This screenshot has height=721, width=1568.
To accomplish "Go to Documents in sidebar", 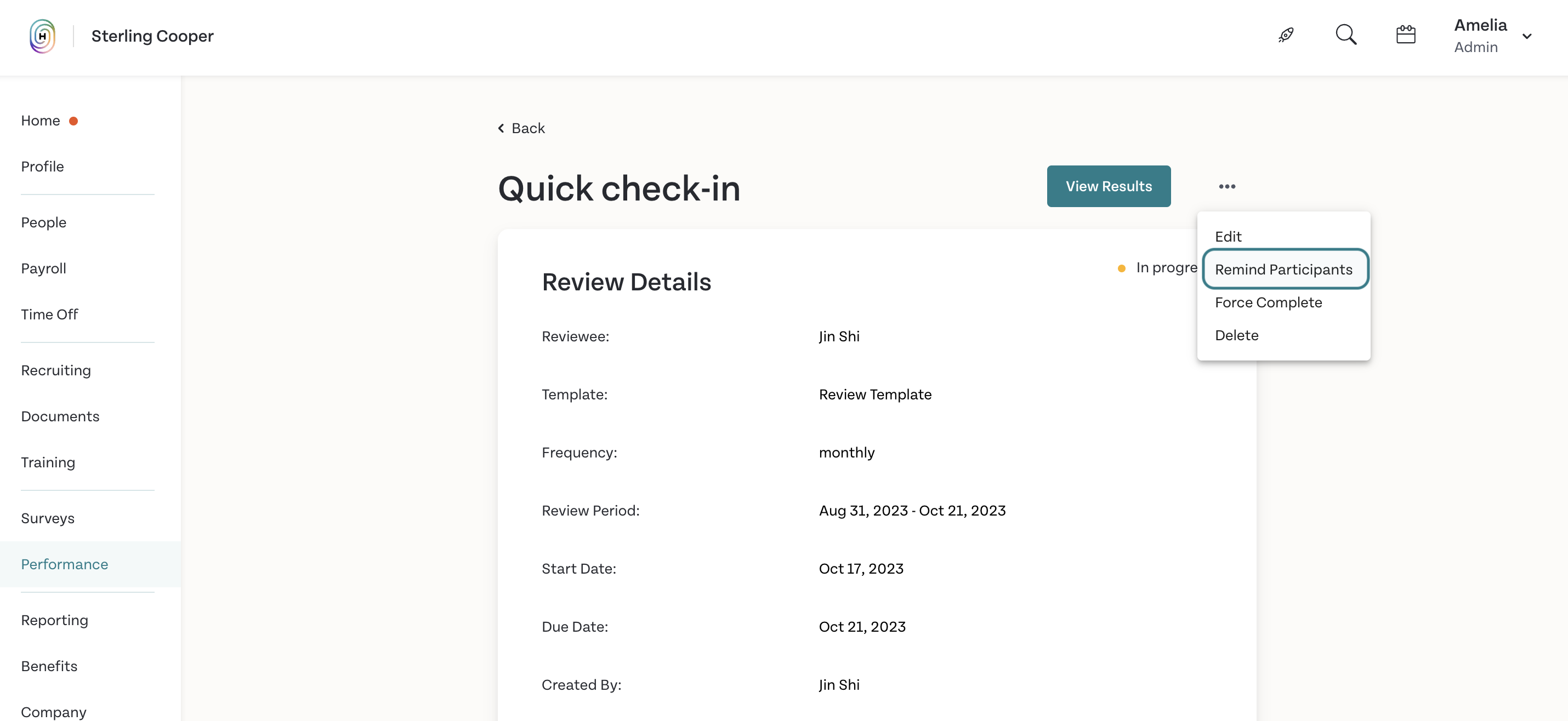I will (x=60, y=416).
